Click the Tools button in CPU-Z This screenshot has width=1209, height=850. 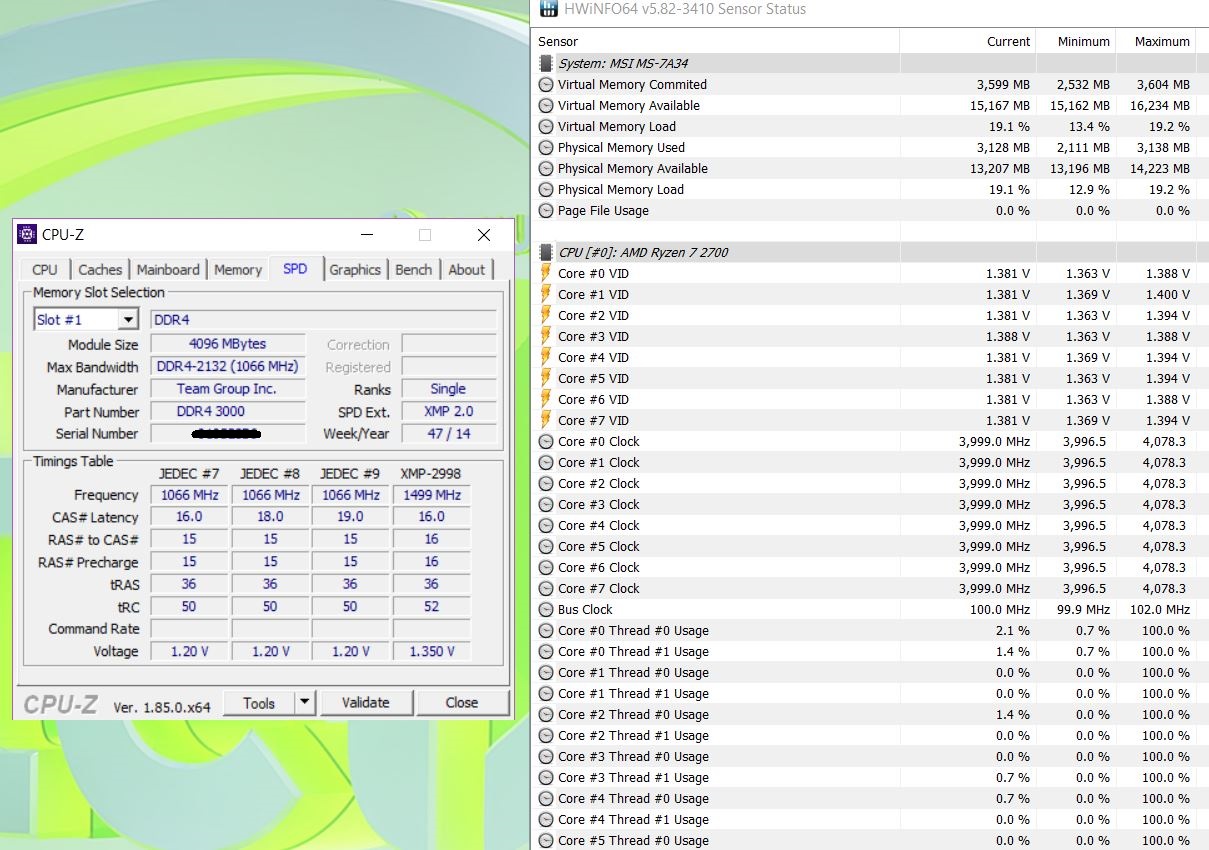[x=259, y=702]
